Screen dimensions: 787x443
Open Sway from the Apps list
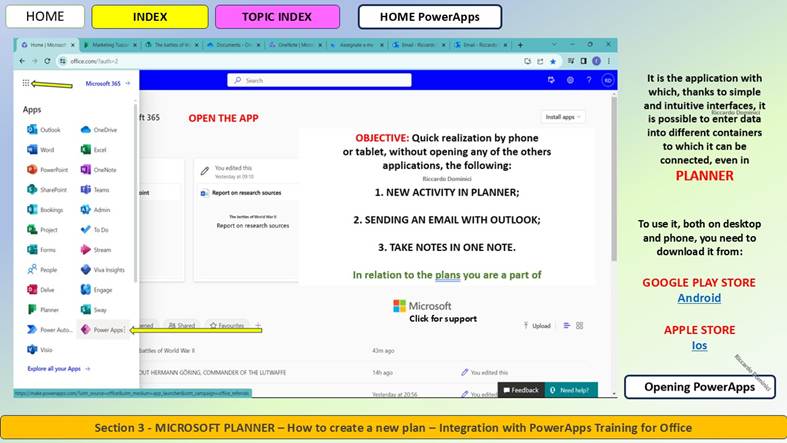[94, 310]
